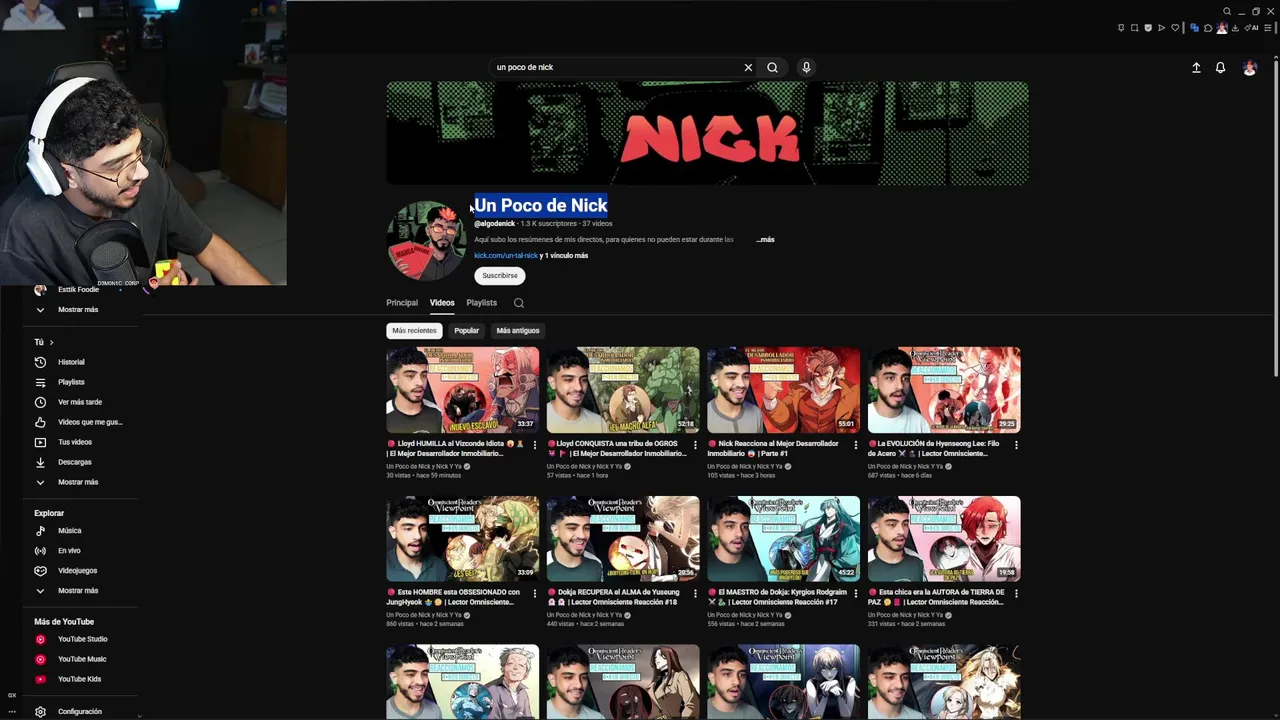Open the upload/create video icon
This screenshot has width=1280, height=720.
[1196, 67]
